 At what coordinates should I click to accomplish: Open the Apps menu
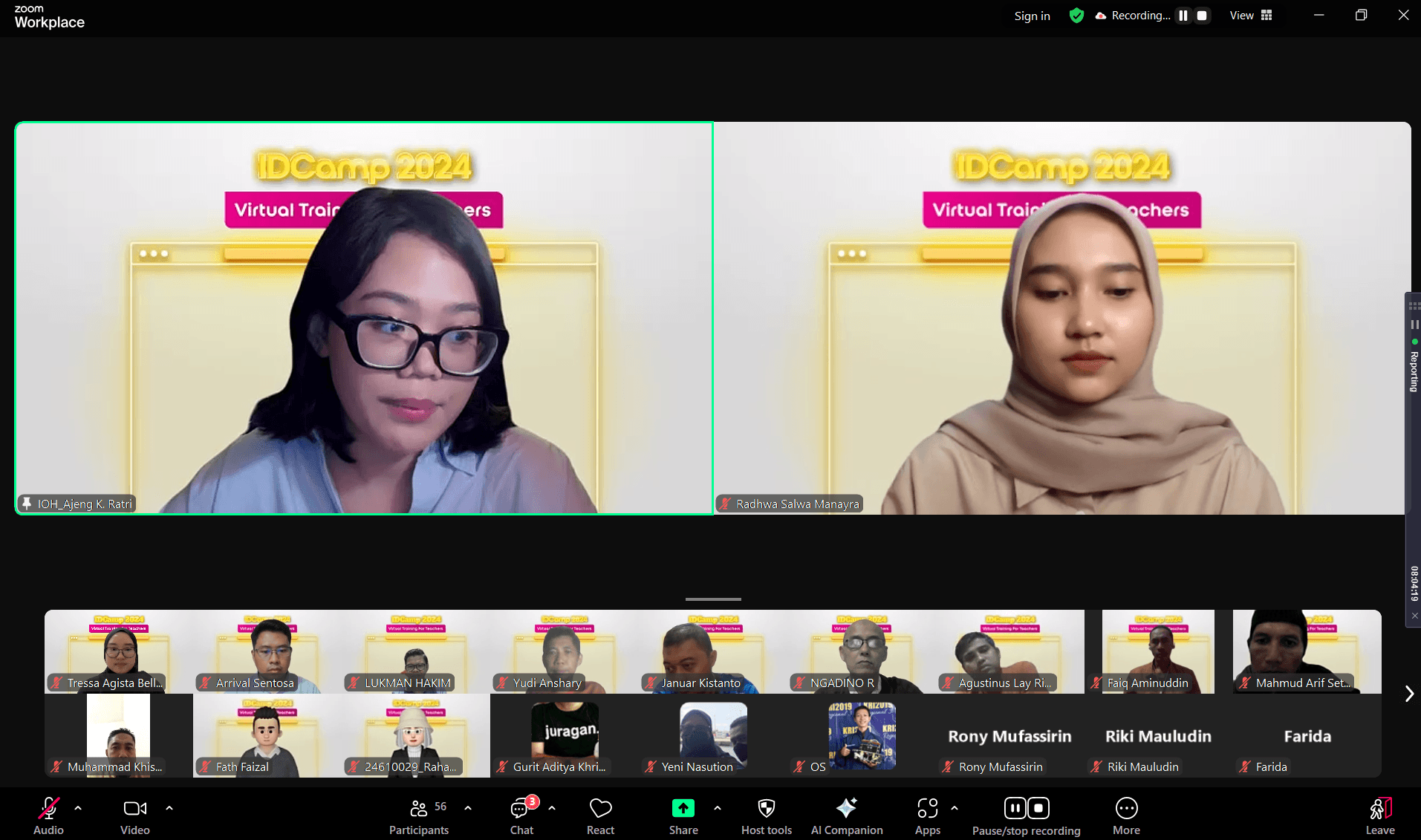pos(928,815)
